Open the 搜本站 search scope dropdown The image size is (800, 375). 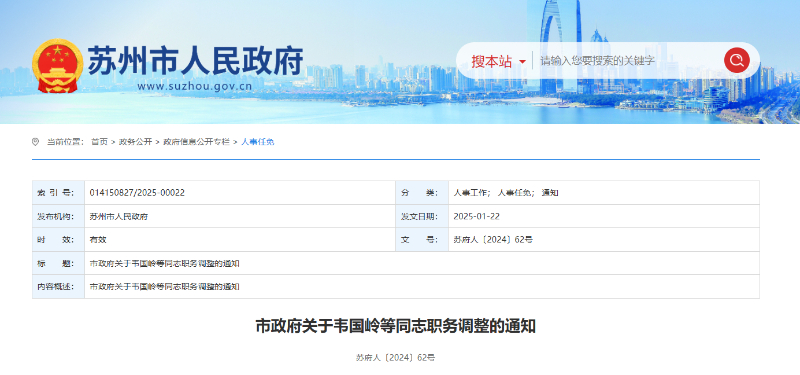[x=498, y=62]
